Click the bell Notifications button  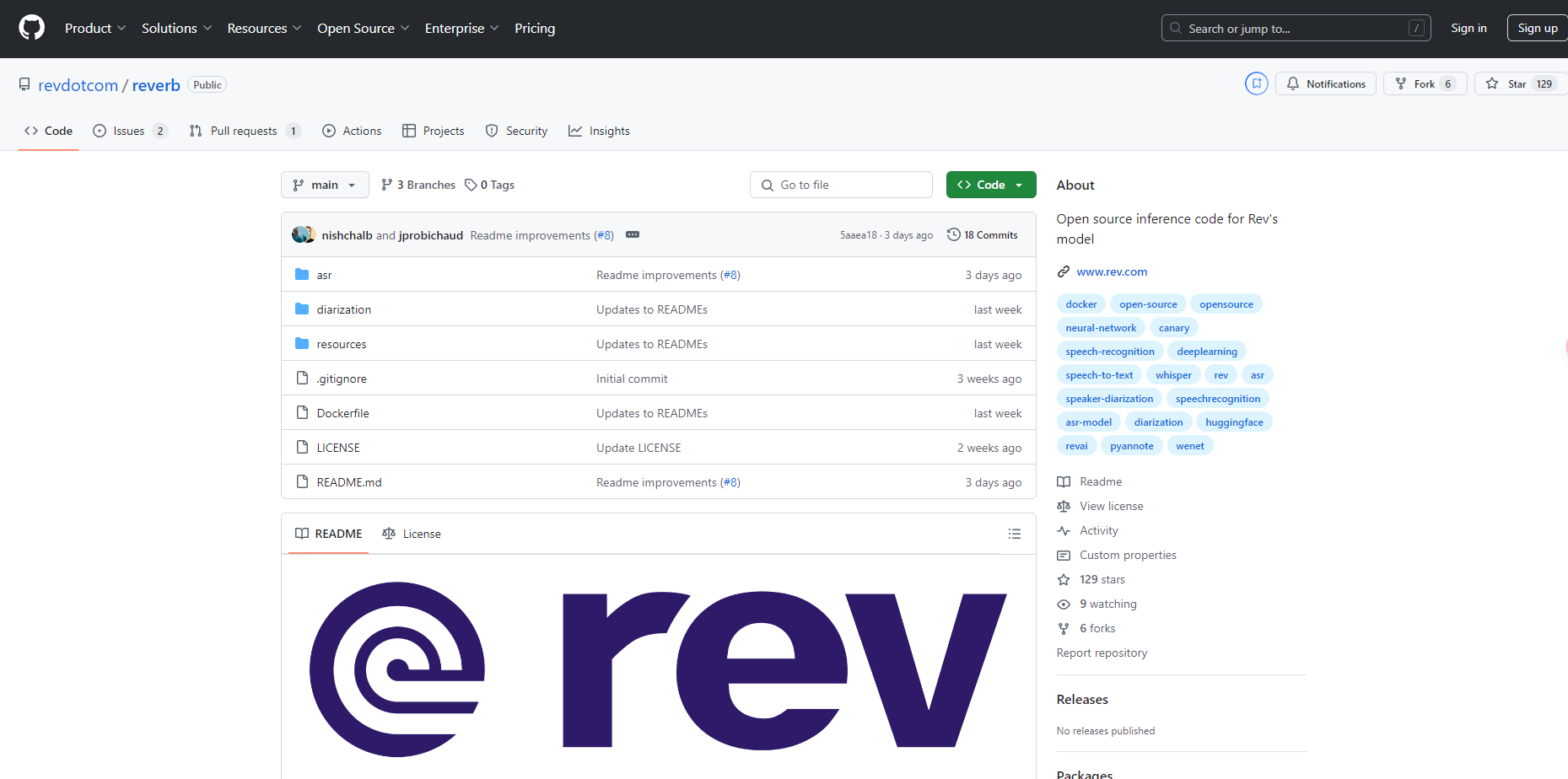[1326, 83]
